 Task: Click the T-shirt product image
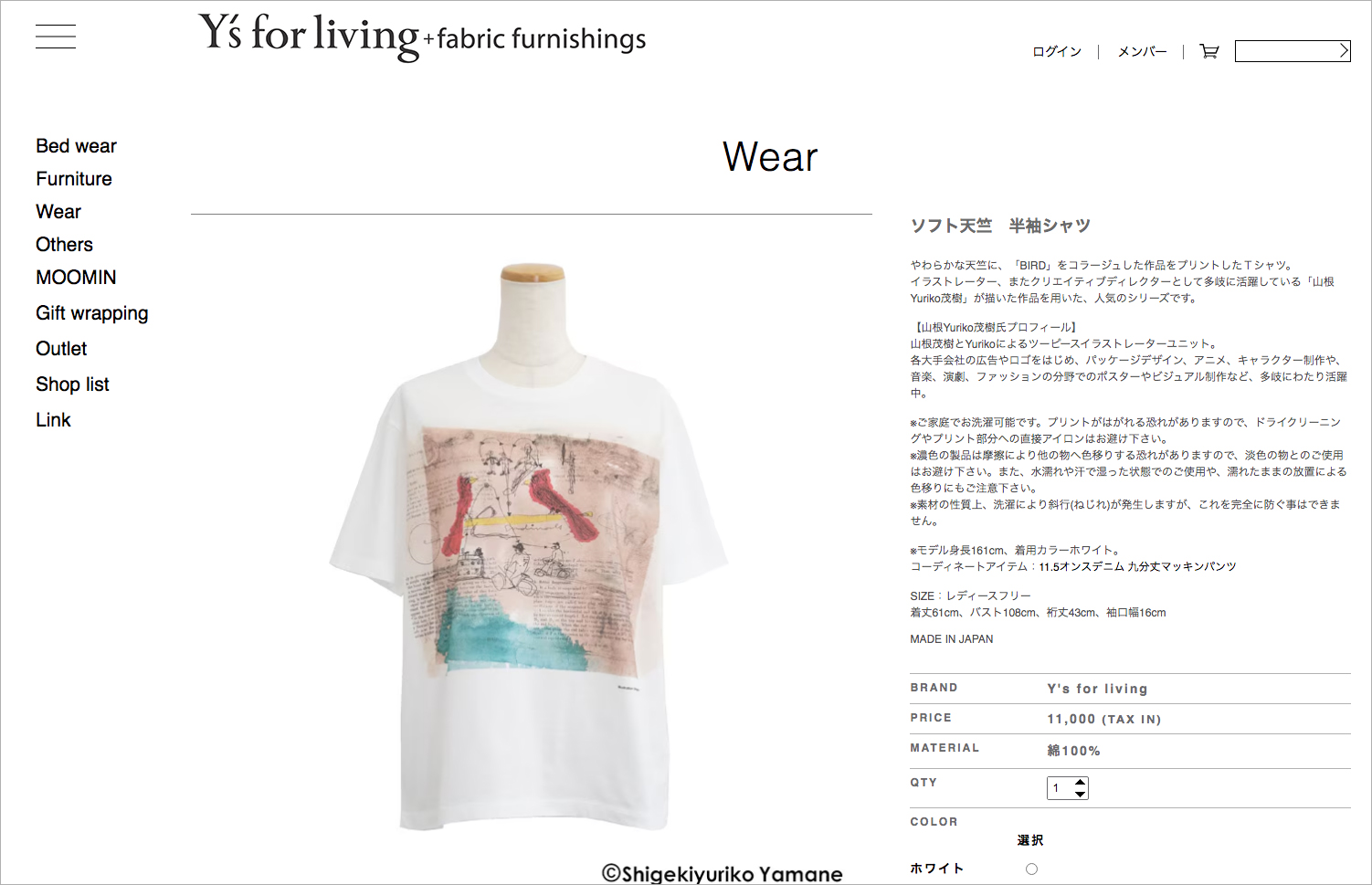tap(530, 548)
